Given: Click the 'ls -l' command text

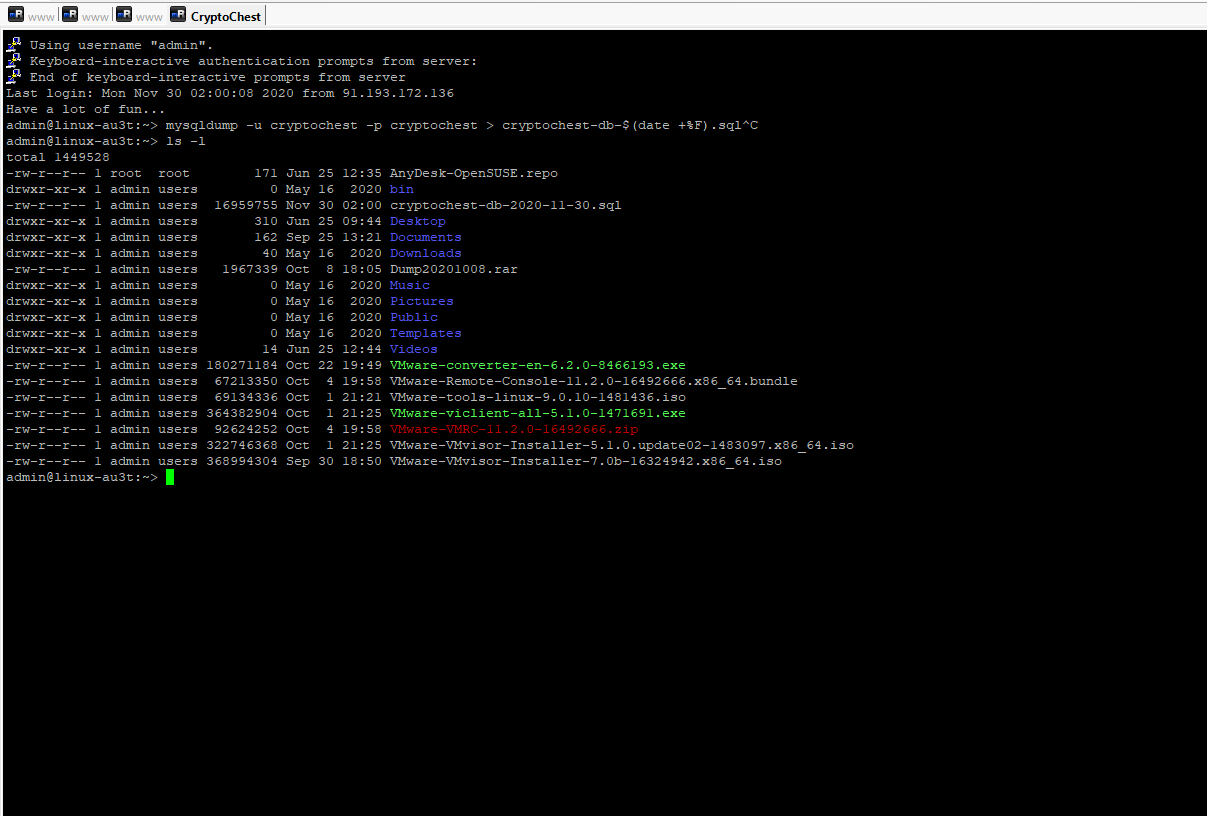Looking at the screenshot, I should pos(186,141).
